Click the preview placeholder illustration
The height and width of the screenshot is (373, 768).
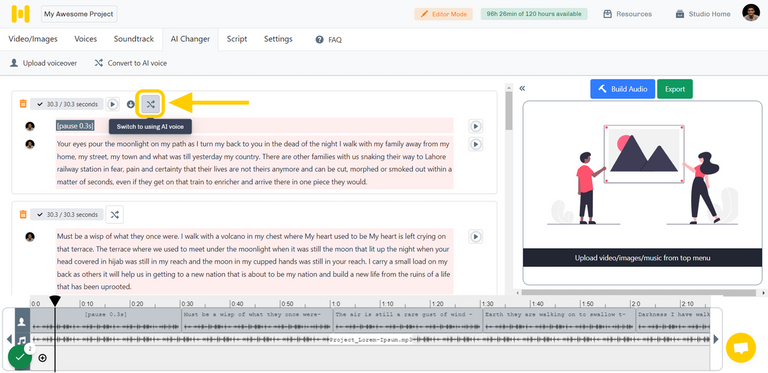click(643, 175)
